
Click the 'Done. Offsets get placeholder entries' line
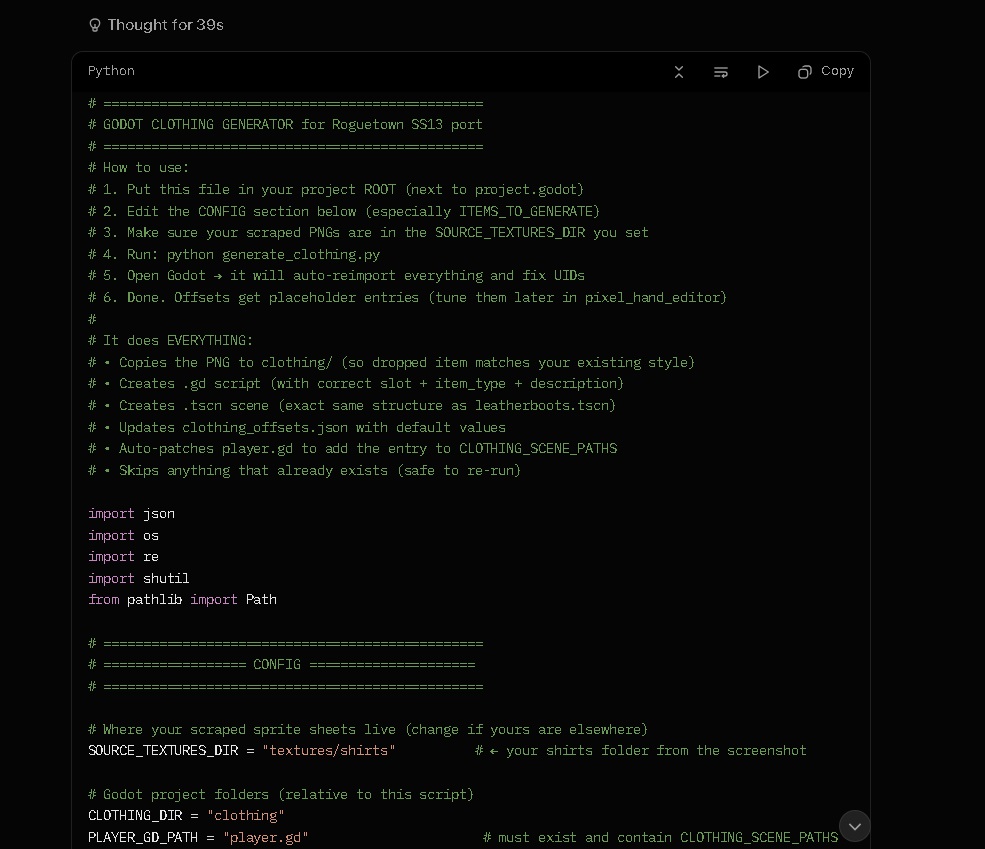click(407, 298)
